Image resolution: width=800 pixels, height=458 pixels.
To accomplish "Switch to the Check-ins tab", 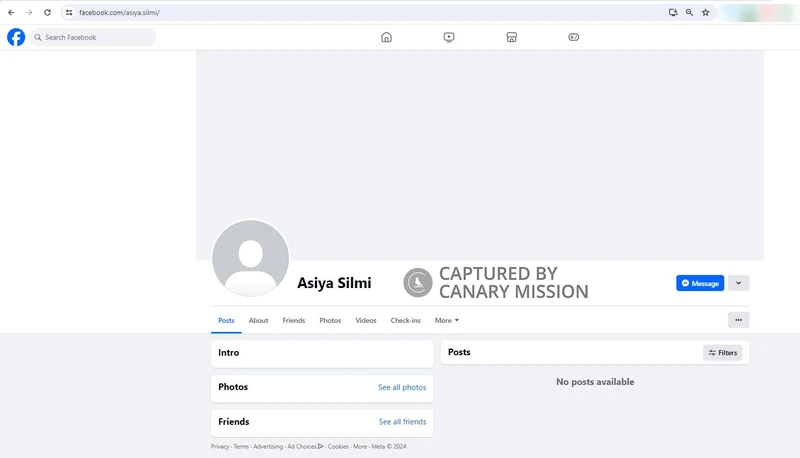I will point(406,320).
